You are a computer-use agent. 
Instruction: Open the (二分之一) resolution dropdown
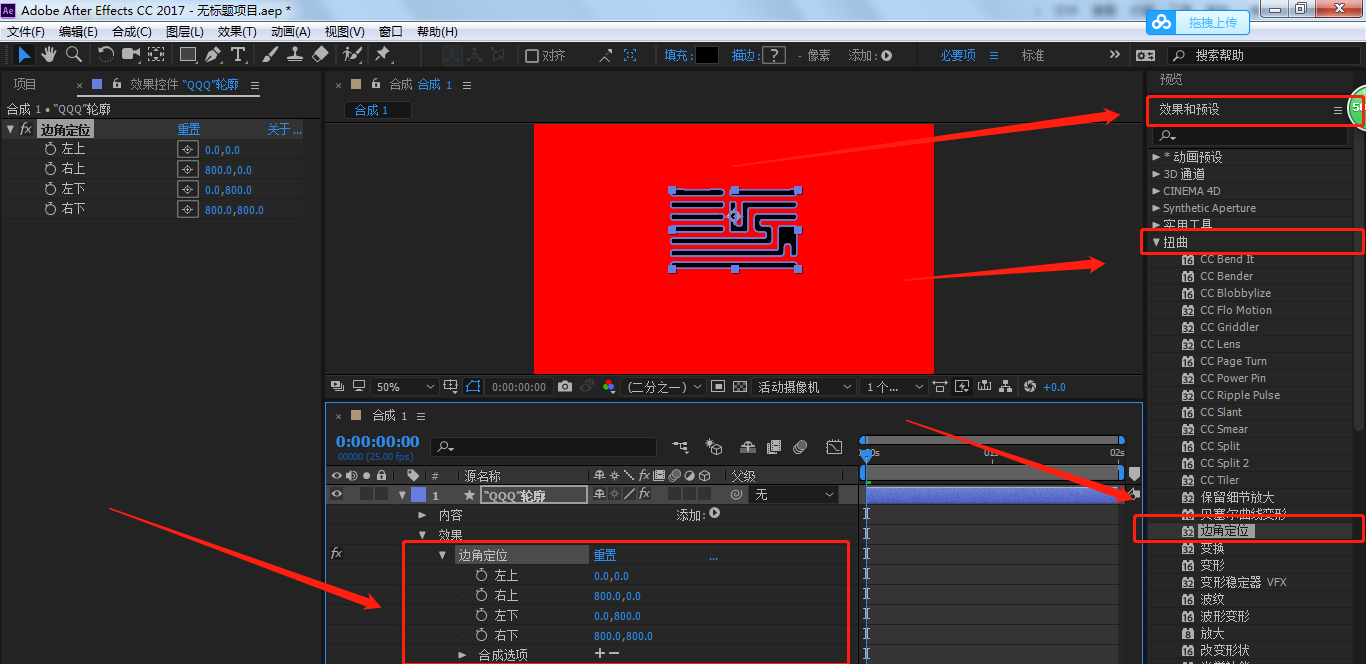click(x=663, y=387)
